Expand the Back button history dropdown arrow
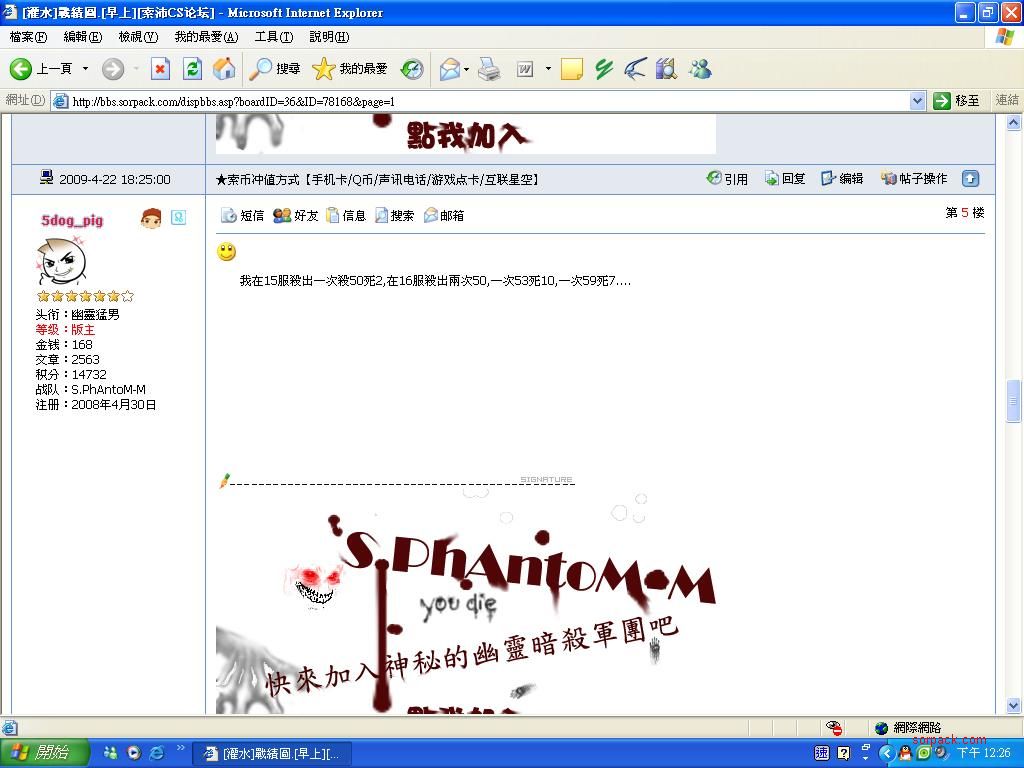The image size is (1024, 768). [x=85, y=69]
